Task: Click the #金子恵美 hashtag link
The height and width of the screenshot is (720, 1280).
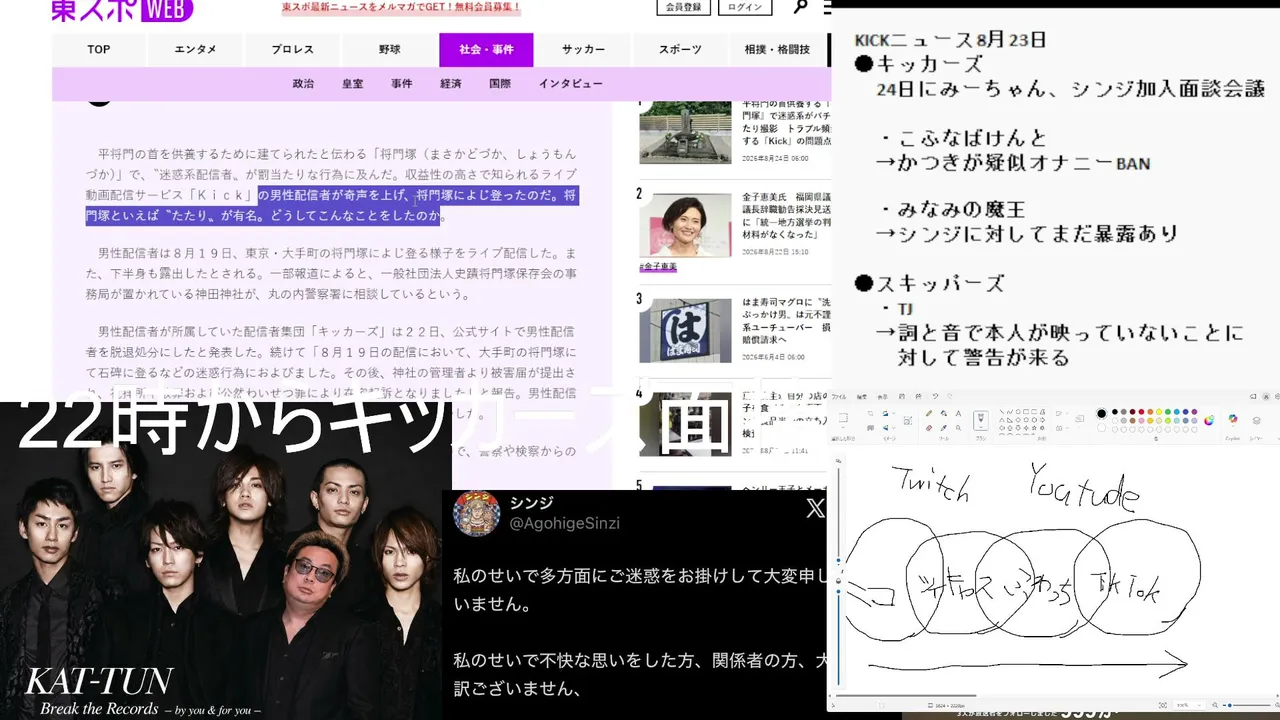Action: pos(658,267)
